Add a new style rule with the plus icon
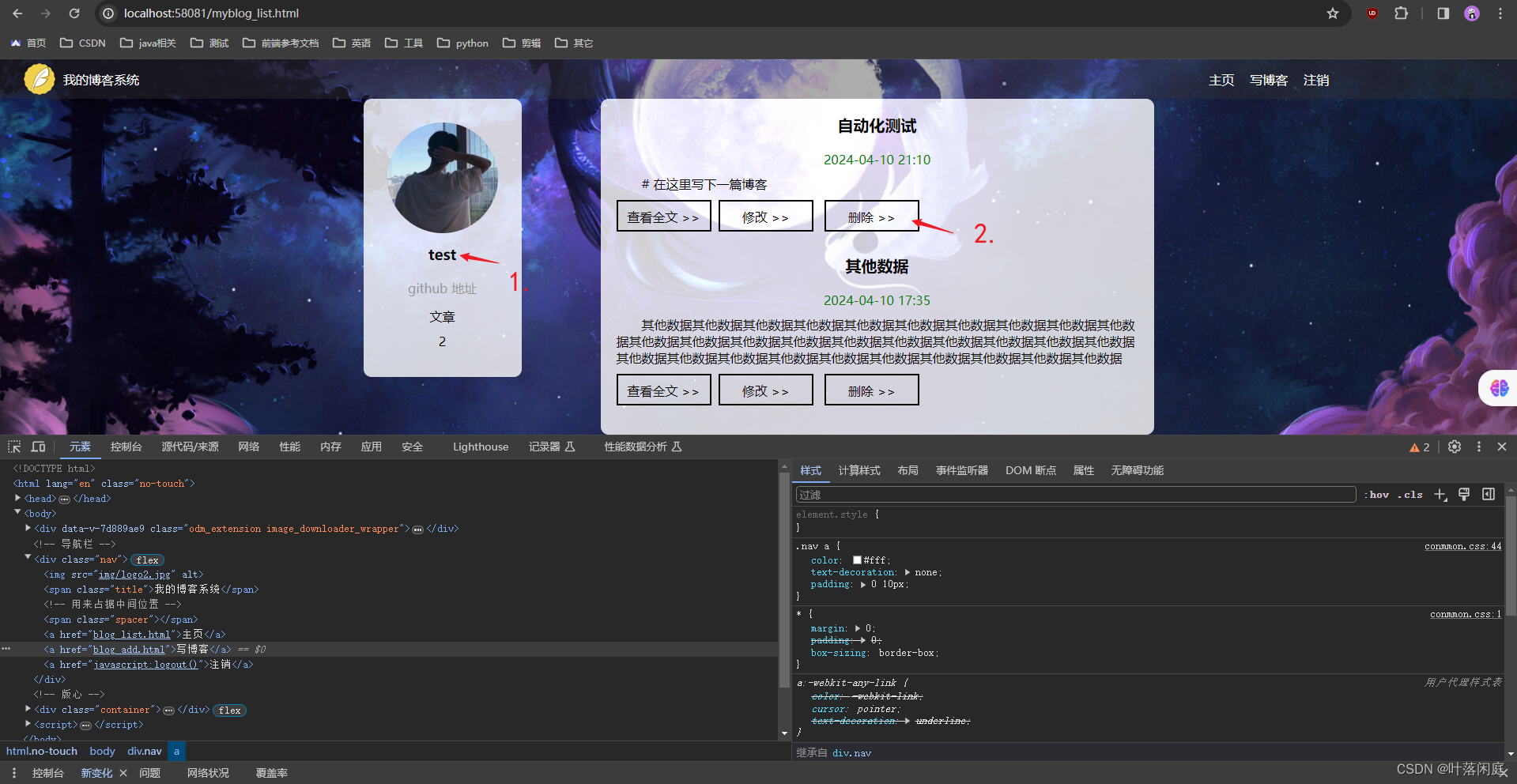1517x784 pixels. coord(1440,495)
